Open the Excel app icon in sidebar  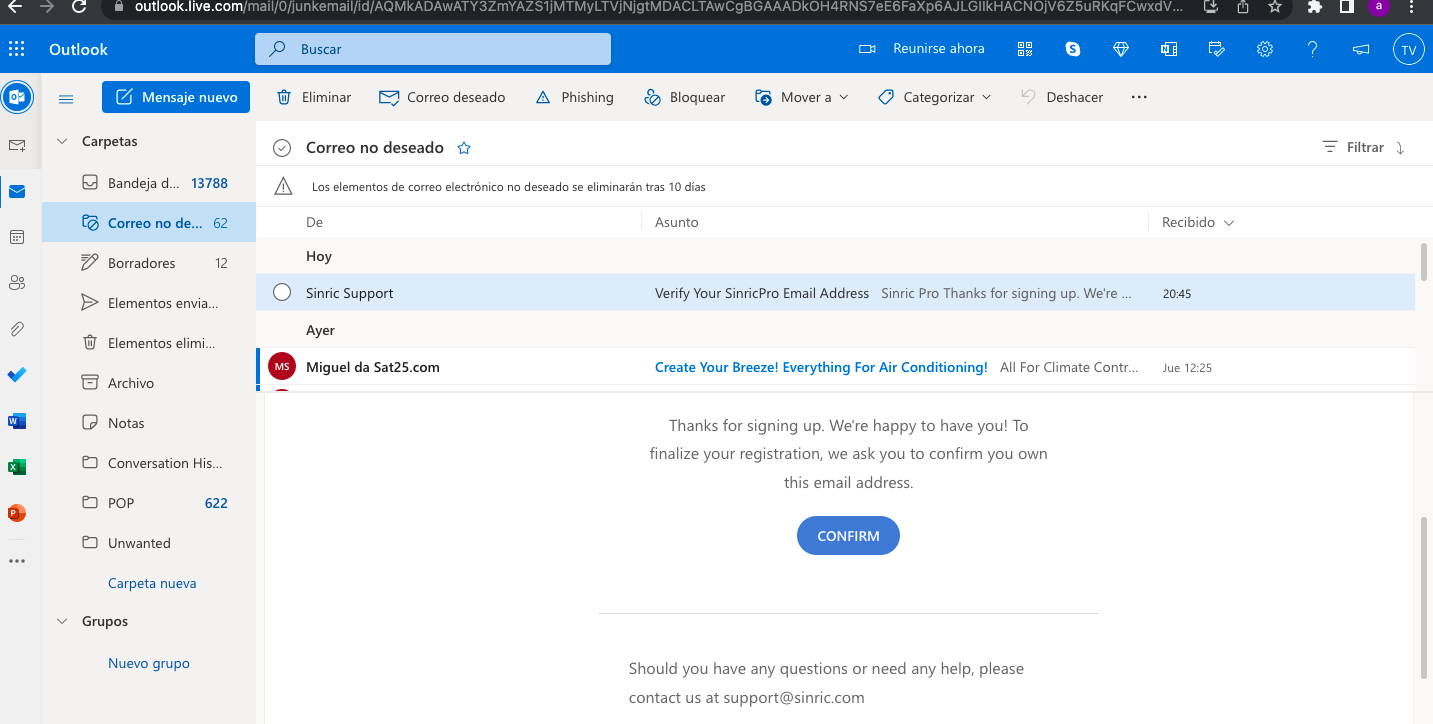(16, 467)
